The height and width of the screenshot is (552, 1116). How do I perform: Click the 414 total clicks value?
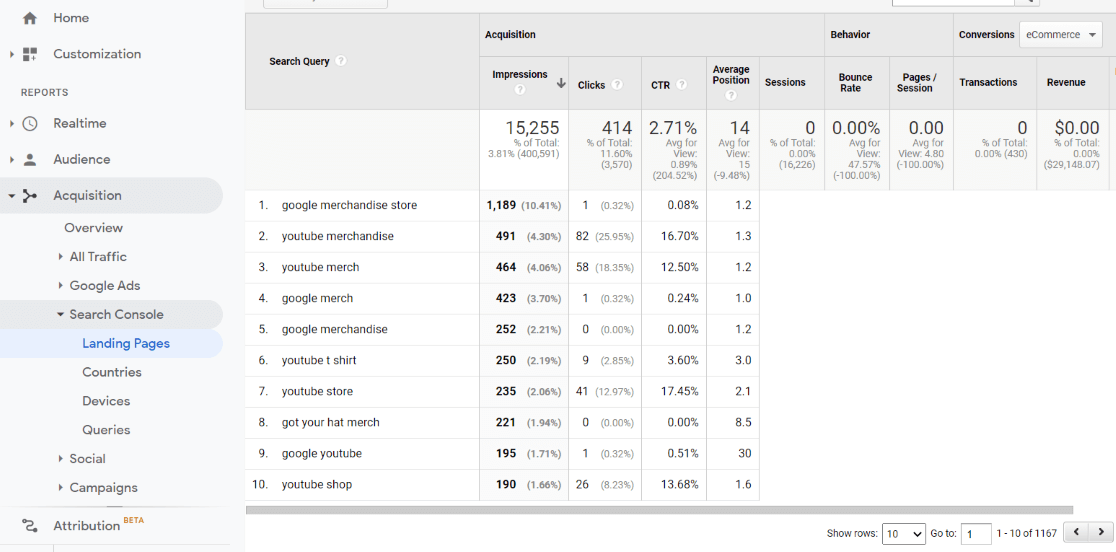pyautogui.click(x=616, y=128)
